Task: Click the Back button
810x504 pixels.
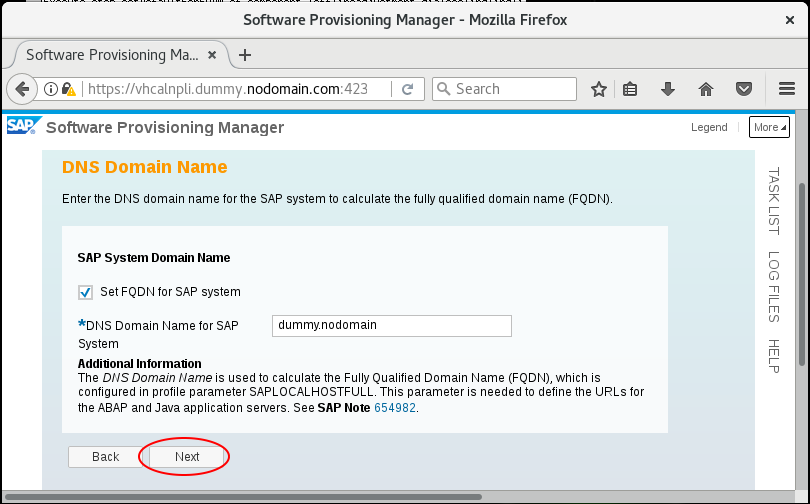Action: coord(105,457)
